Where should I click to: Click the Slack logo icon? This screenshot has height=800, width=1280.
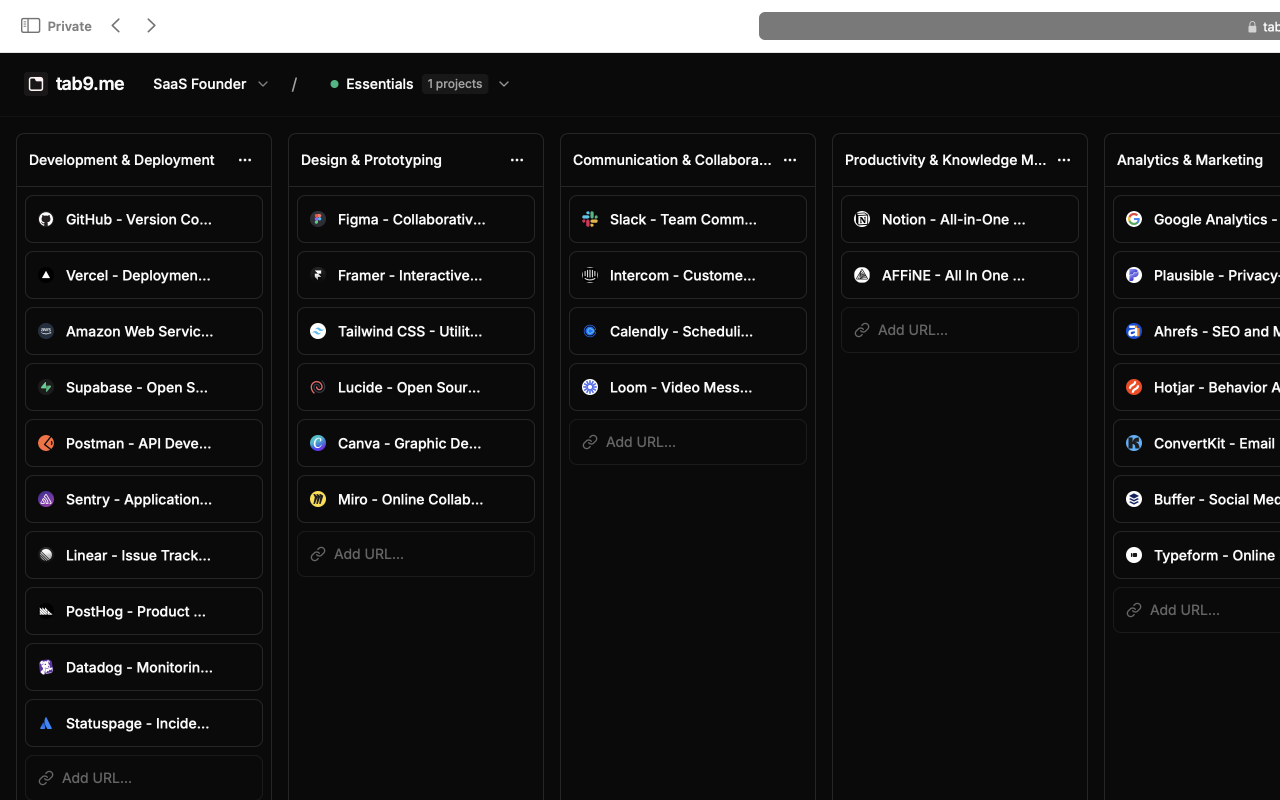pyautogui.click(x=590, y=219)
